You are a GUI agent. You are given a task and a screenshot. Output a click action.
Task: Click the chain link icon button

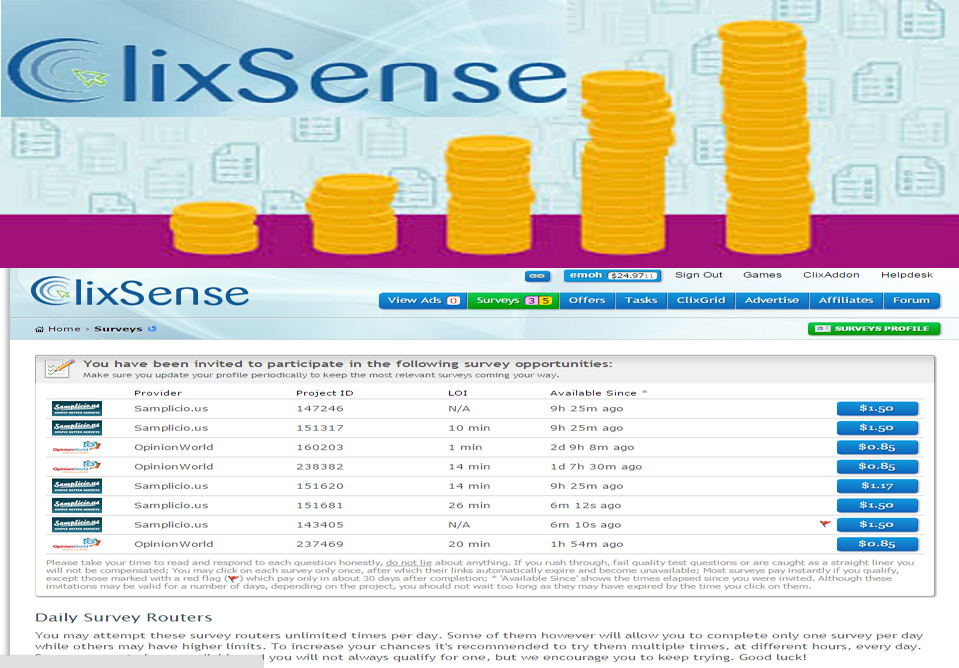537,276
